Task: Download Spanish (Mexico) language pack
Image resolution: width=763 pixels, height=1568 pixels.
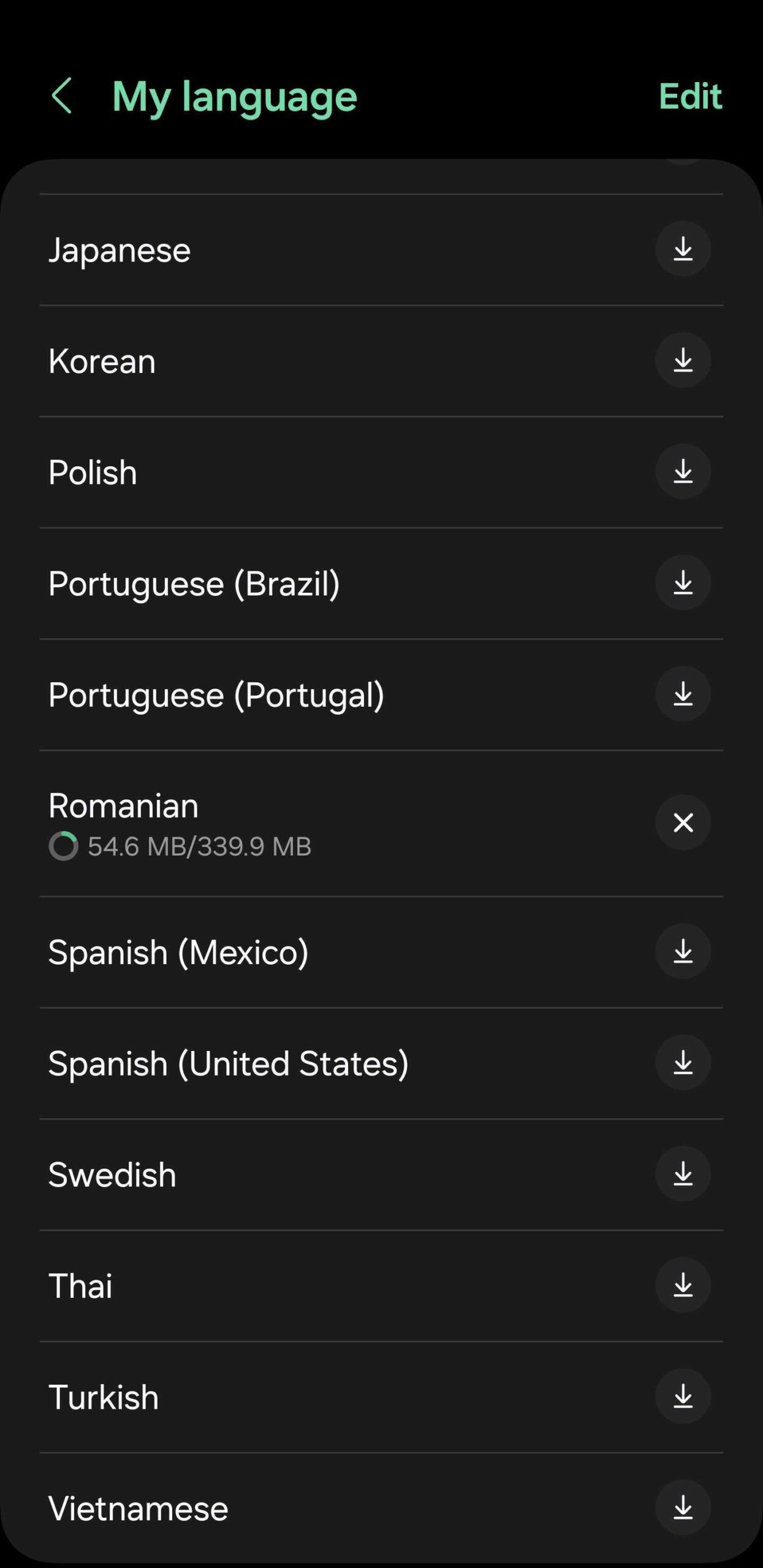Action: click(683, 951)
